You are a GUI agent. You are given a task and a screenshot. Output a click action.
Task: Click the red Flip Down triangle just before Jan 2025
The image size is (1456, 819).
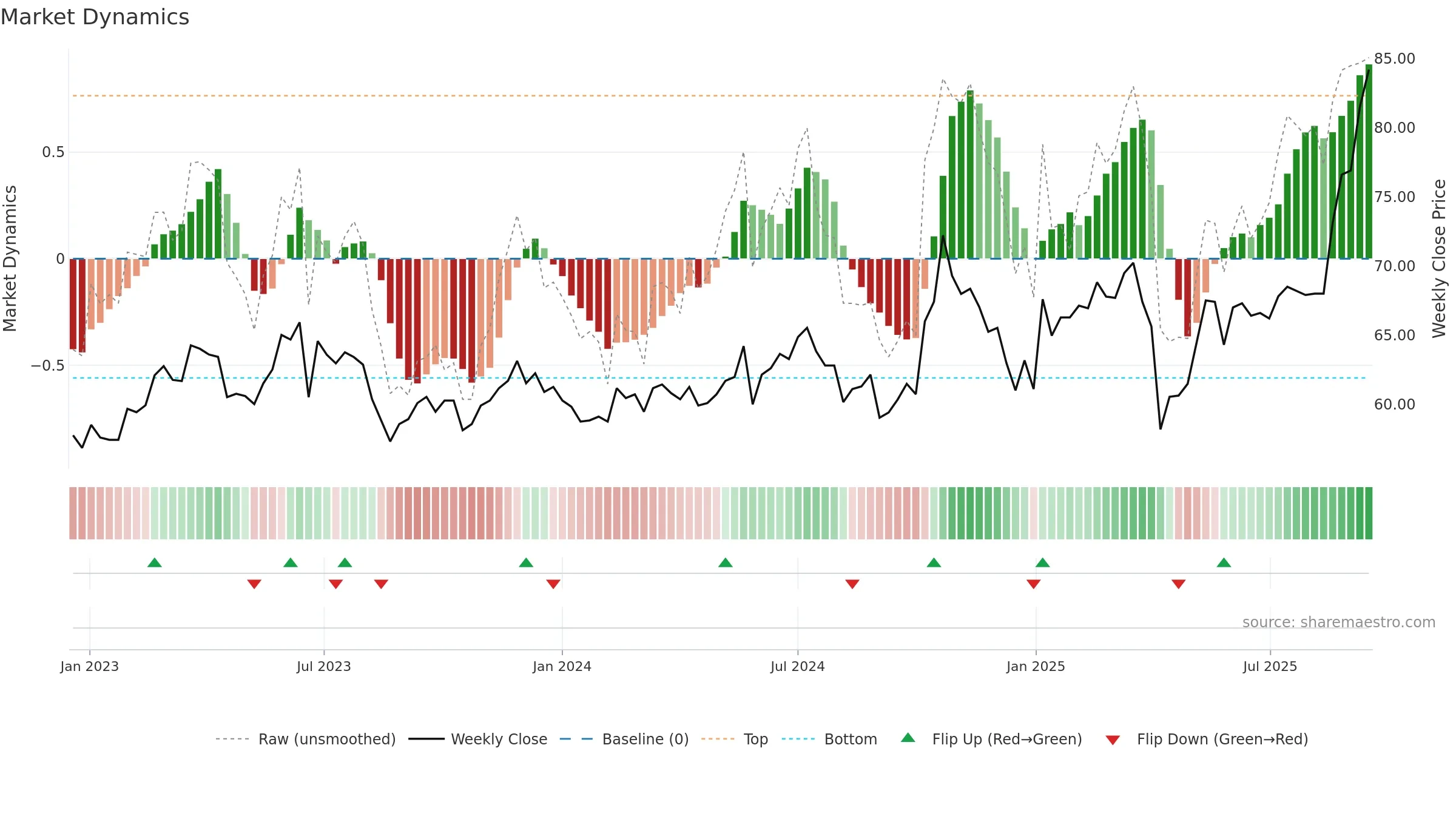[x=1034, y=584]
